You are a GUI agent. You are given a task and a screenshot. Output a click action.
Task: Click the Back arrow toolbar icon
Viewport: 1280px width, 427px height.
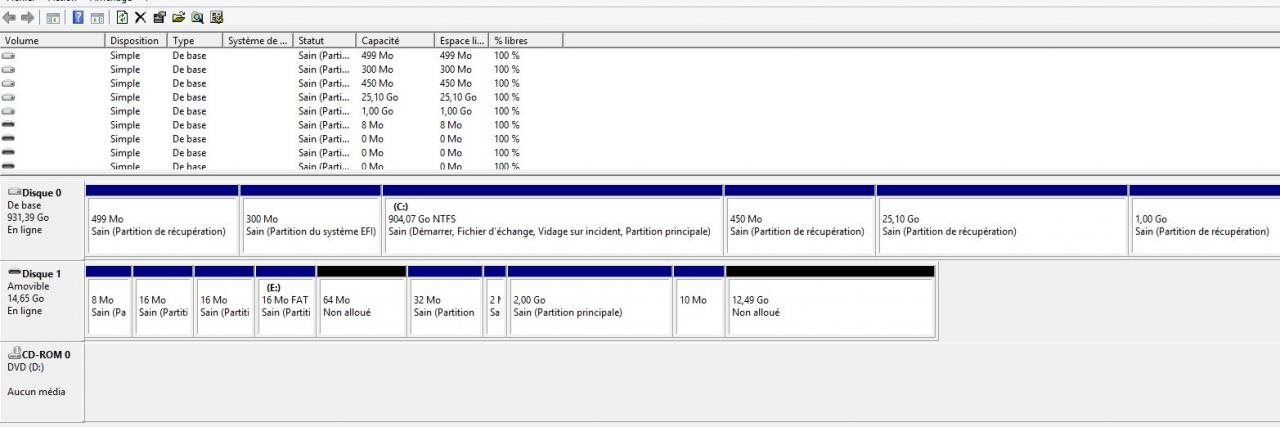click(10, 18)
